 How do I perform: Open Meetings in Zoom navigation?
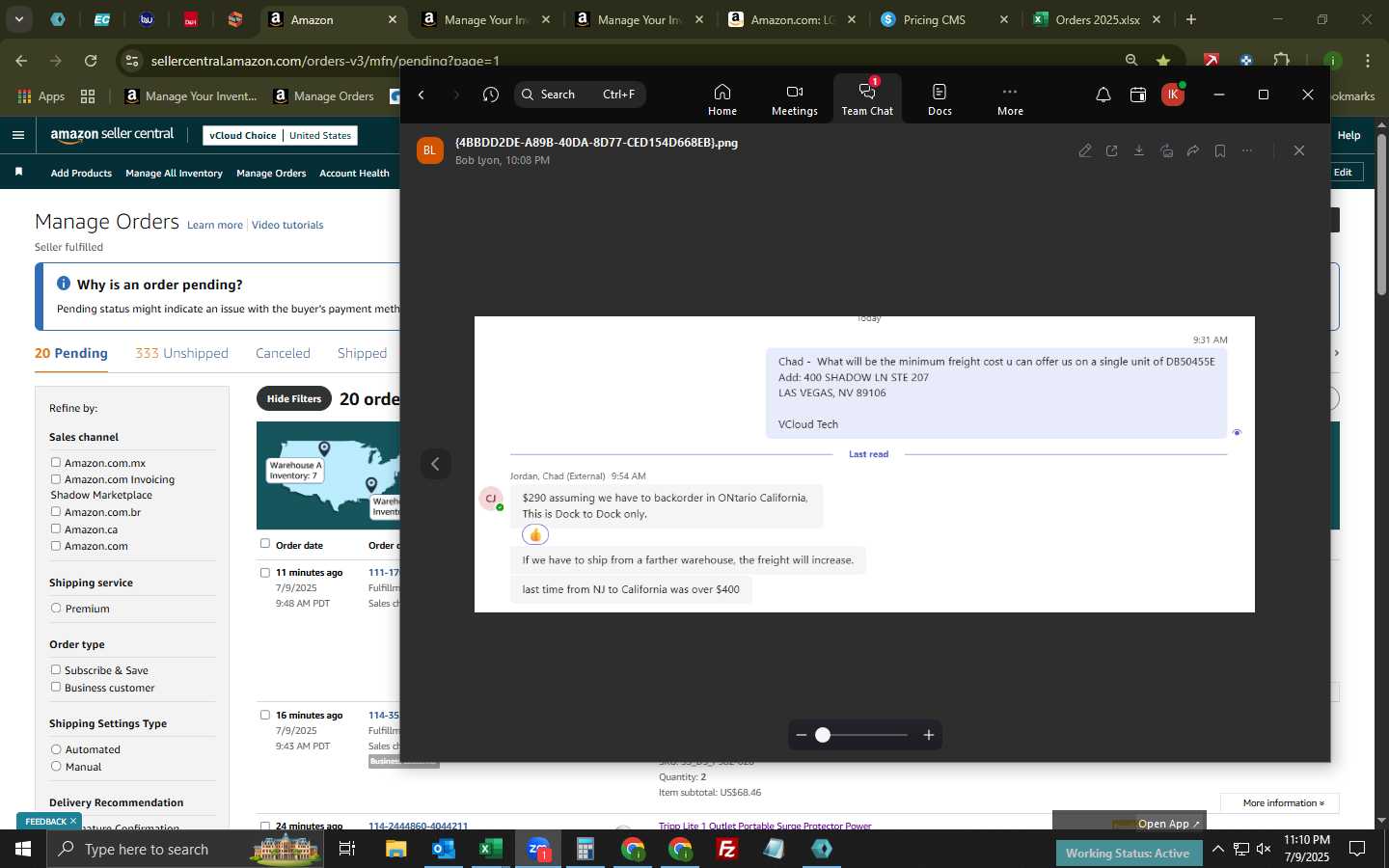(794, 99)
